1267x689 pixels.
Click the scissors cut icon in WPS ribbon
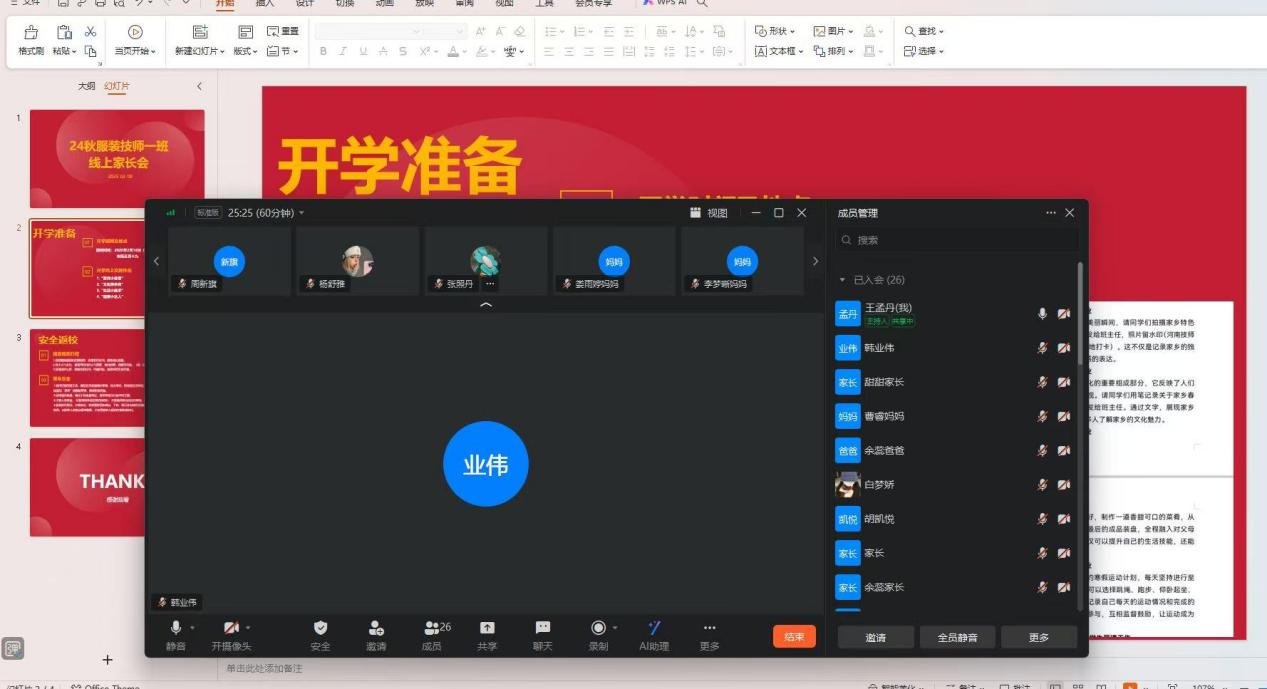[x=91, y=32]
